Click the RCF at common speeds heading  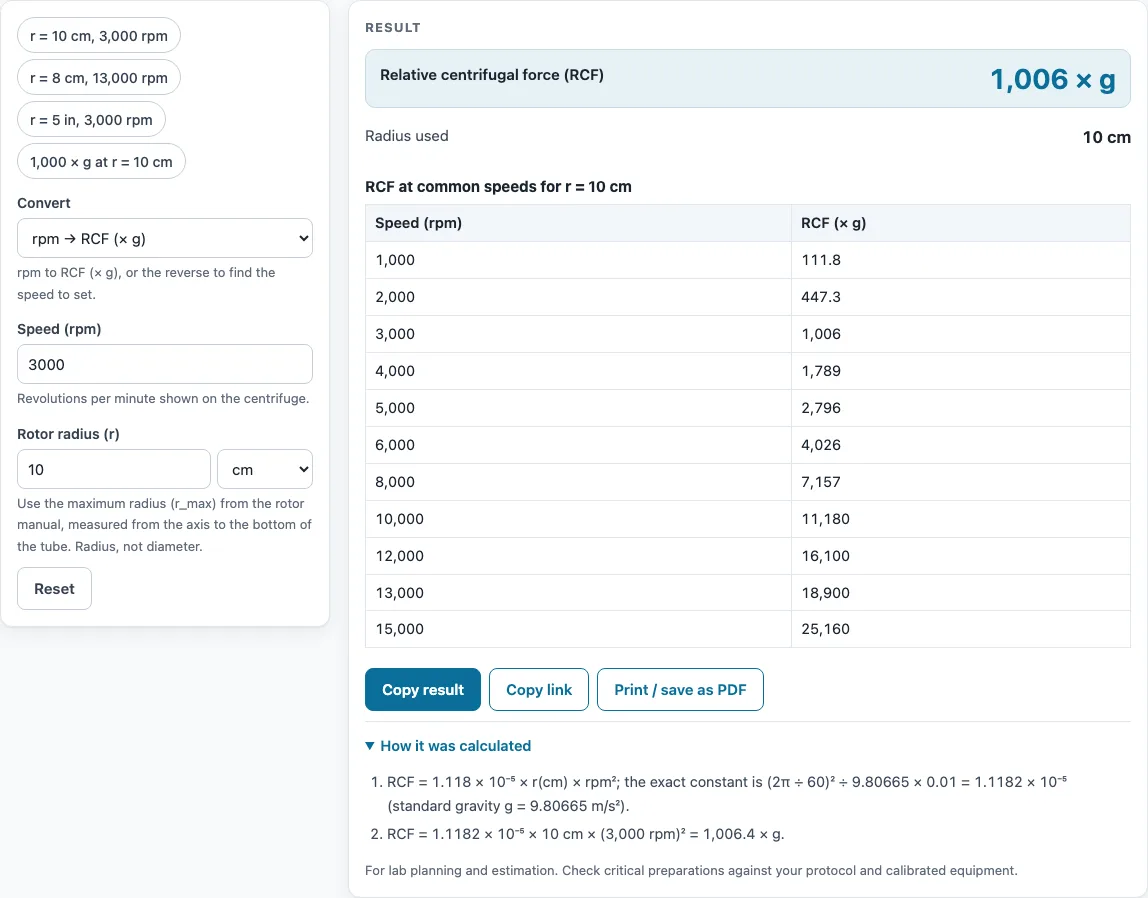point(498,187)
